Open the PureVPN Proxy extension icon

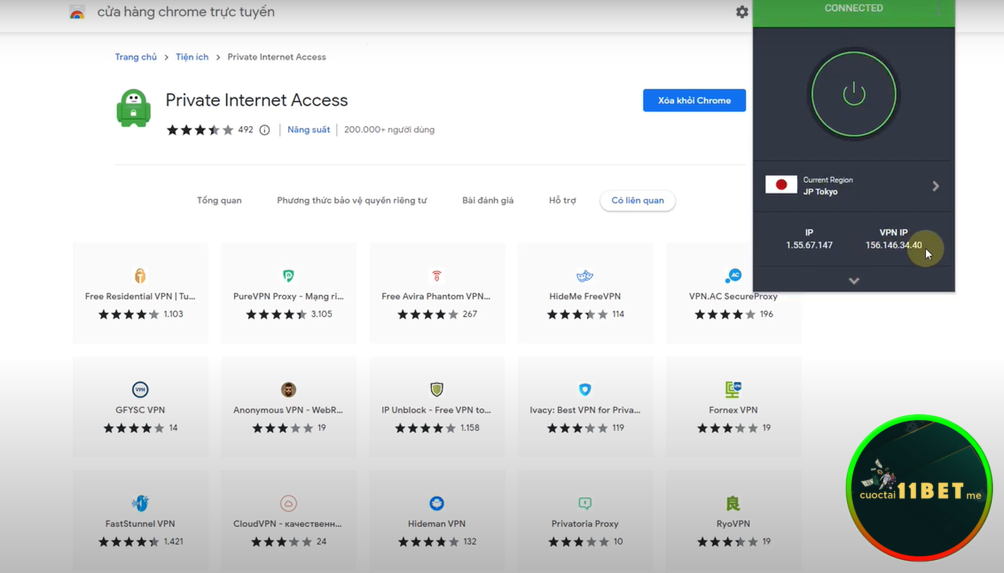tap(288, 276)
